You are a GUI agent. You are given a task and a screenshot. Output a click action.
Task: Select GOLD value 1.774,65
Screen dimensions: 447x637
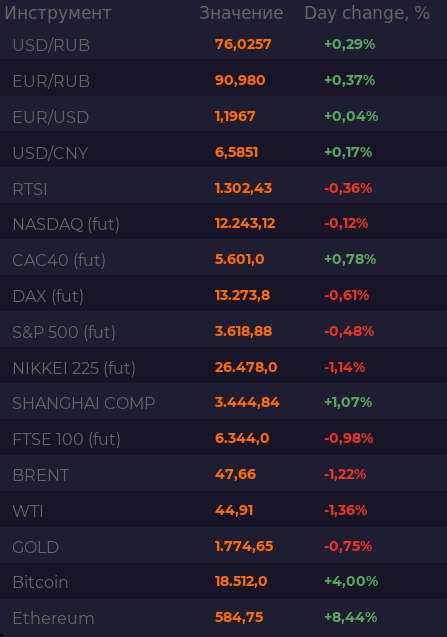click(244, 546)
